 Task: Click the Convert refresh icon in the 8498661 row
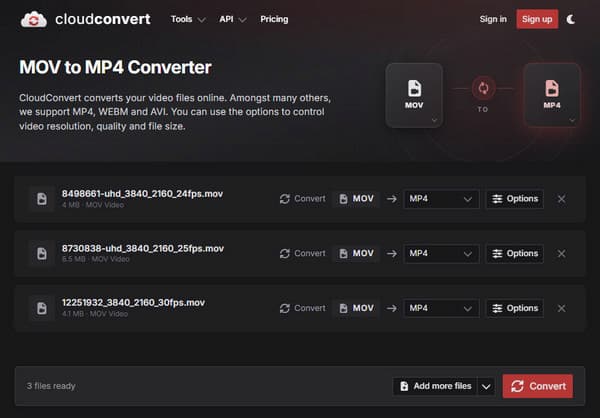284,199
